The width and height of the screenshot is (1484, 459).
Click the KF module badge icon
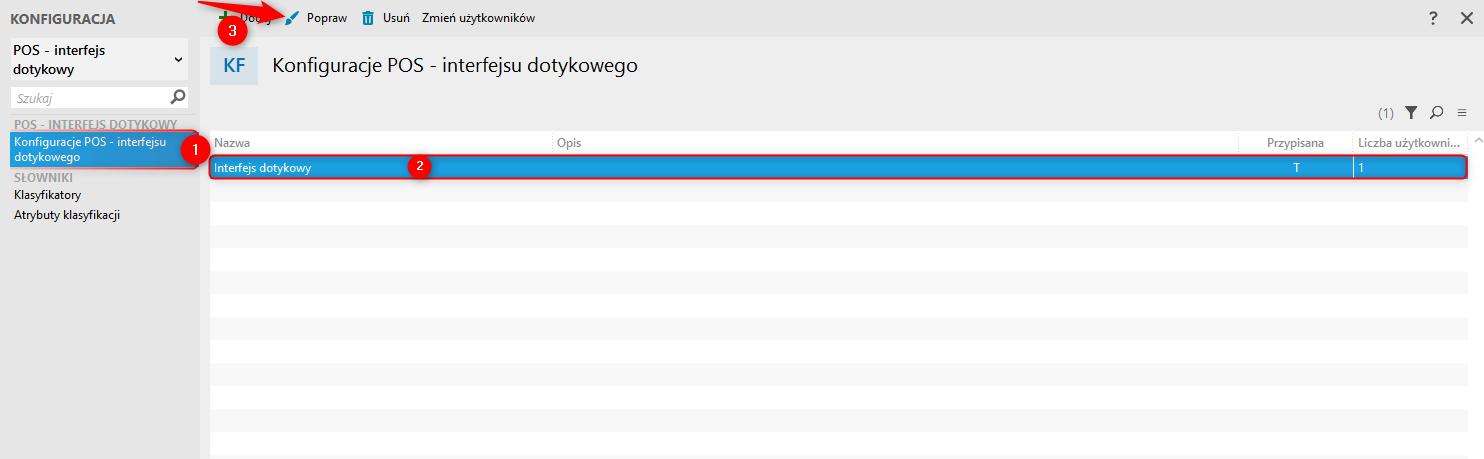(233, 66)
